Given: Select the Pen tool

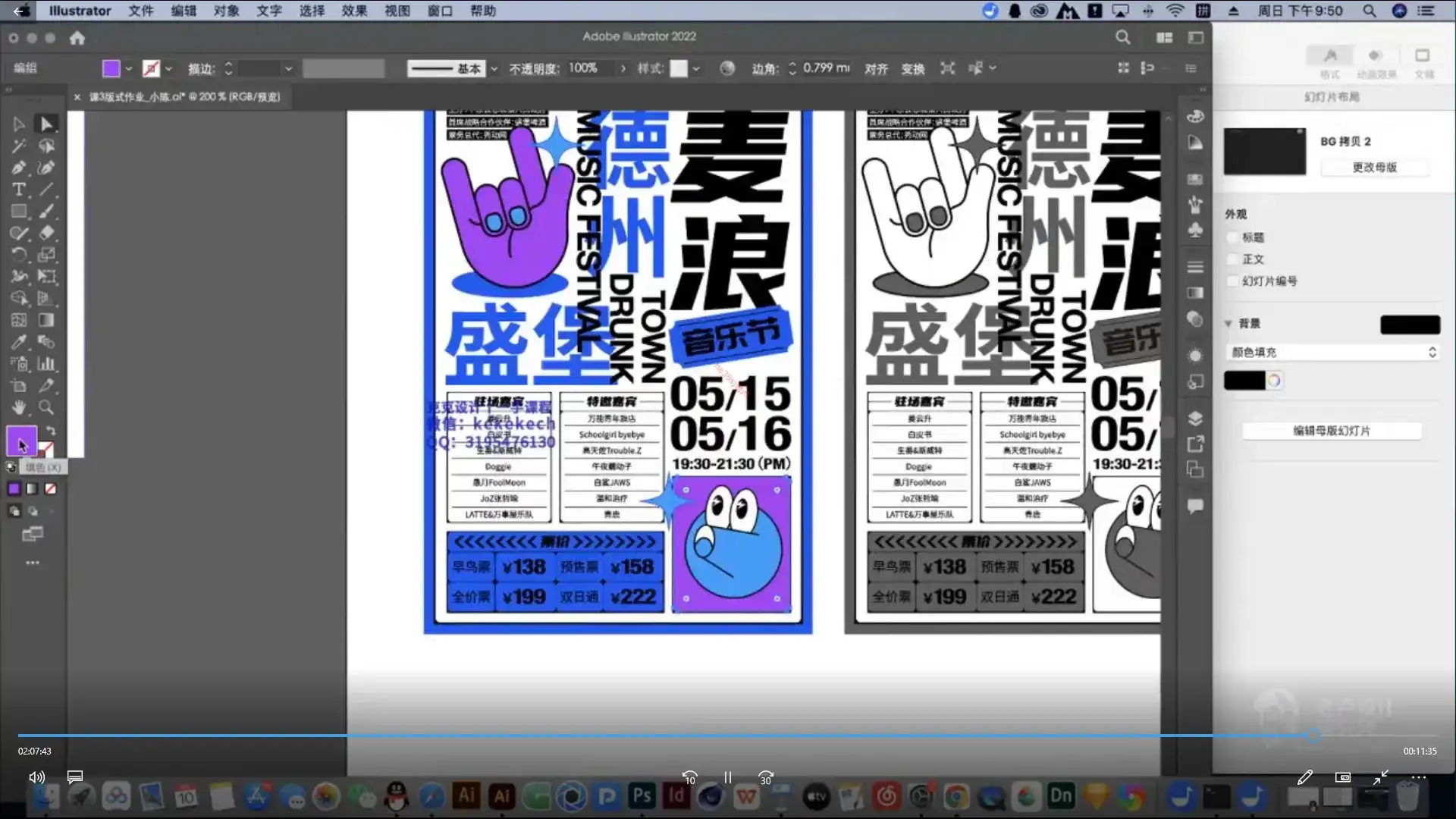Looking at the screenshot, I should (19, 168).
